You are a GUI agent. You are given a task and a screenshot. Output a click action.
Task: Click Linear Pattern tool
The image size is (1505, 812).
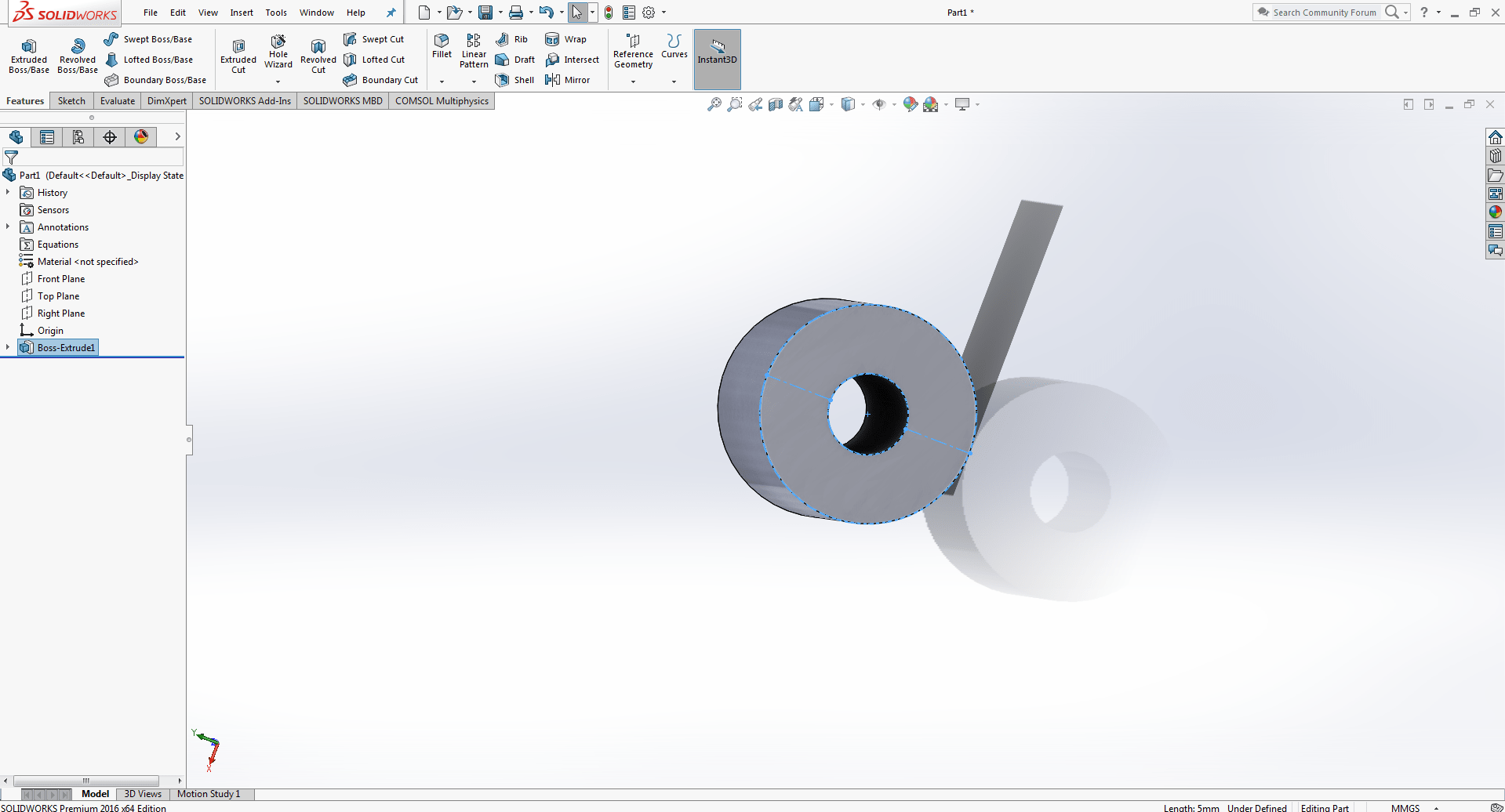pyautogui.click(x=474, y=51)
